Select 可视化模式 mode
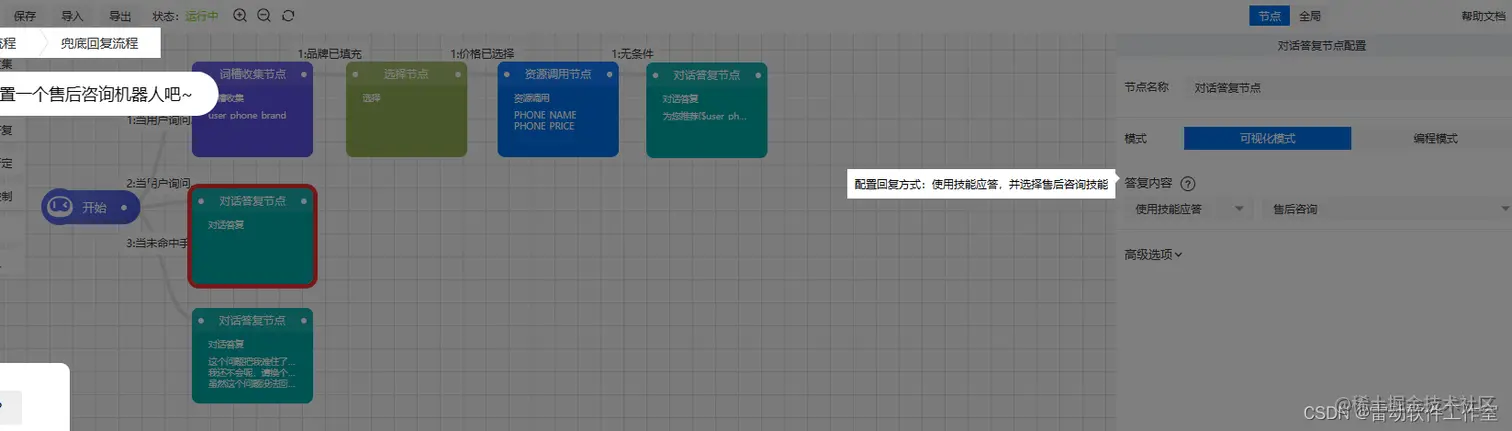 coord(1267,138)
